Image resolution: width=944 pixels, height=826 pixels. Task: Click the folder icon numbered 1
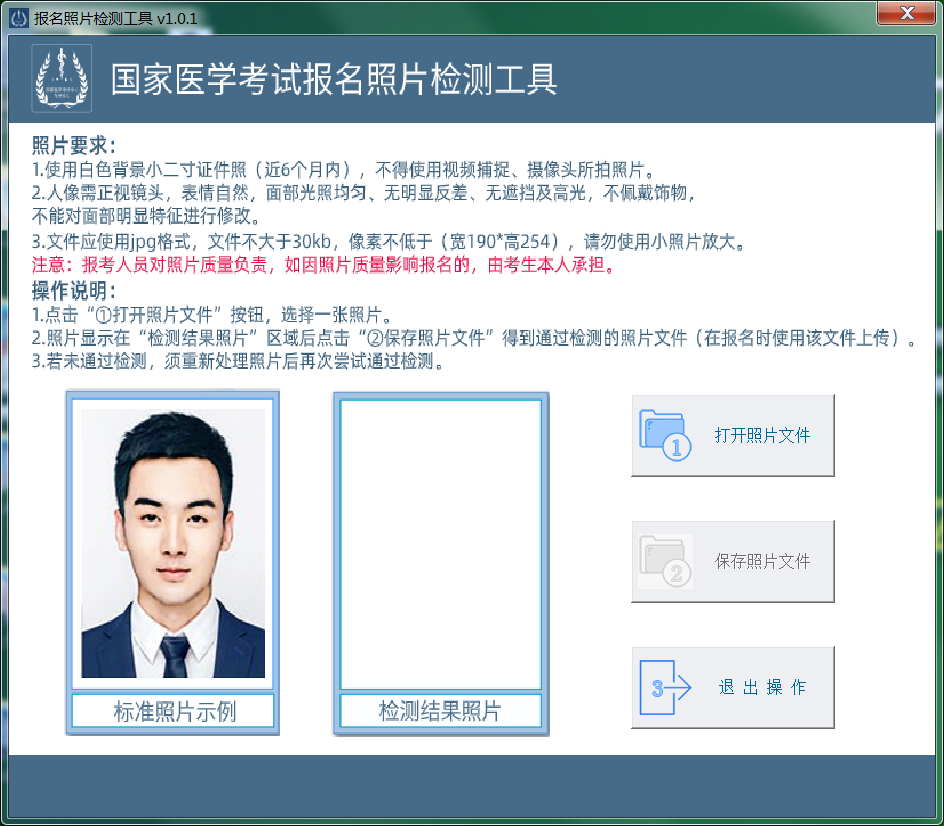coord(665,435)
